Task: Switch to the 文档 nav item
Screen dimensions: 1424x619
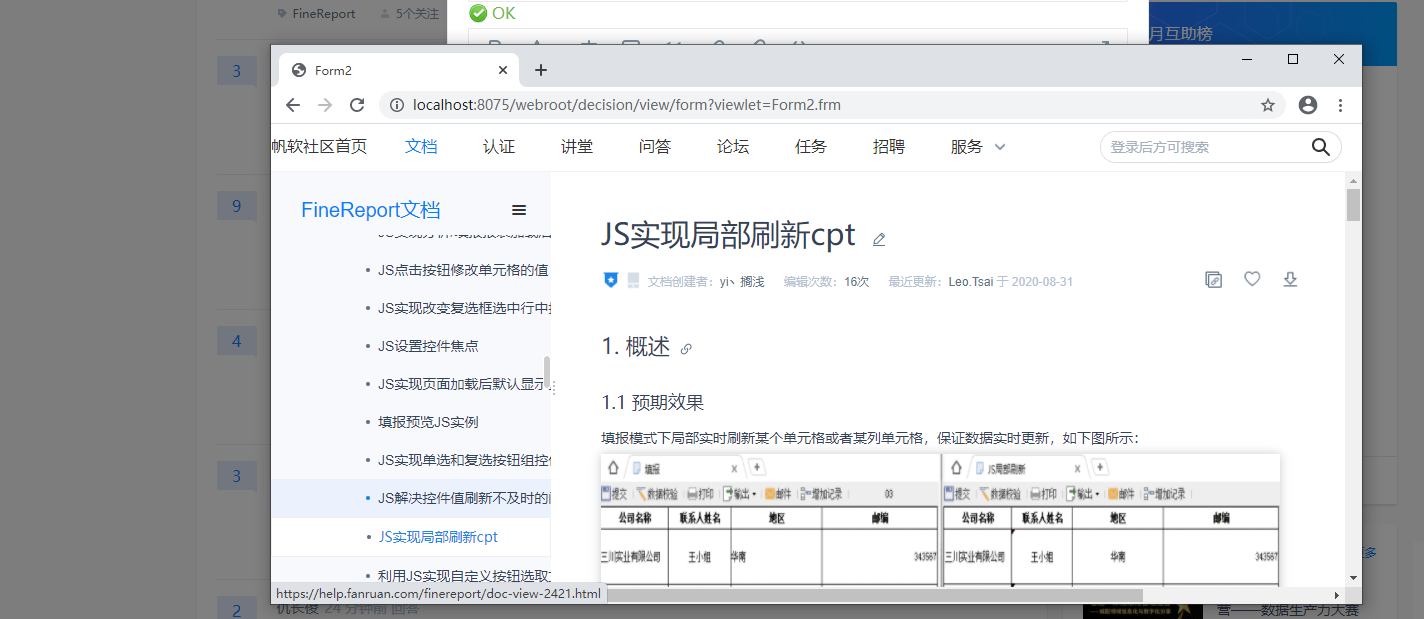Action: tap(421, 147)
